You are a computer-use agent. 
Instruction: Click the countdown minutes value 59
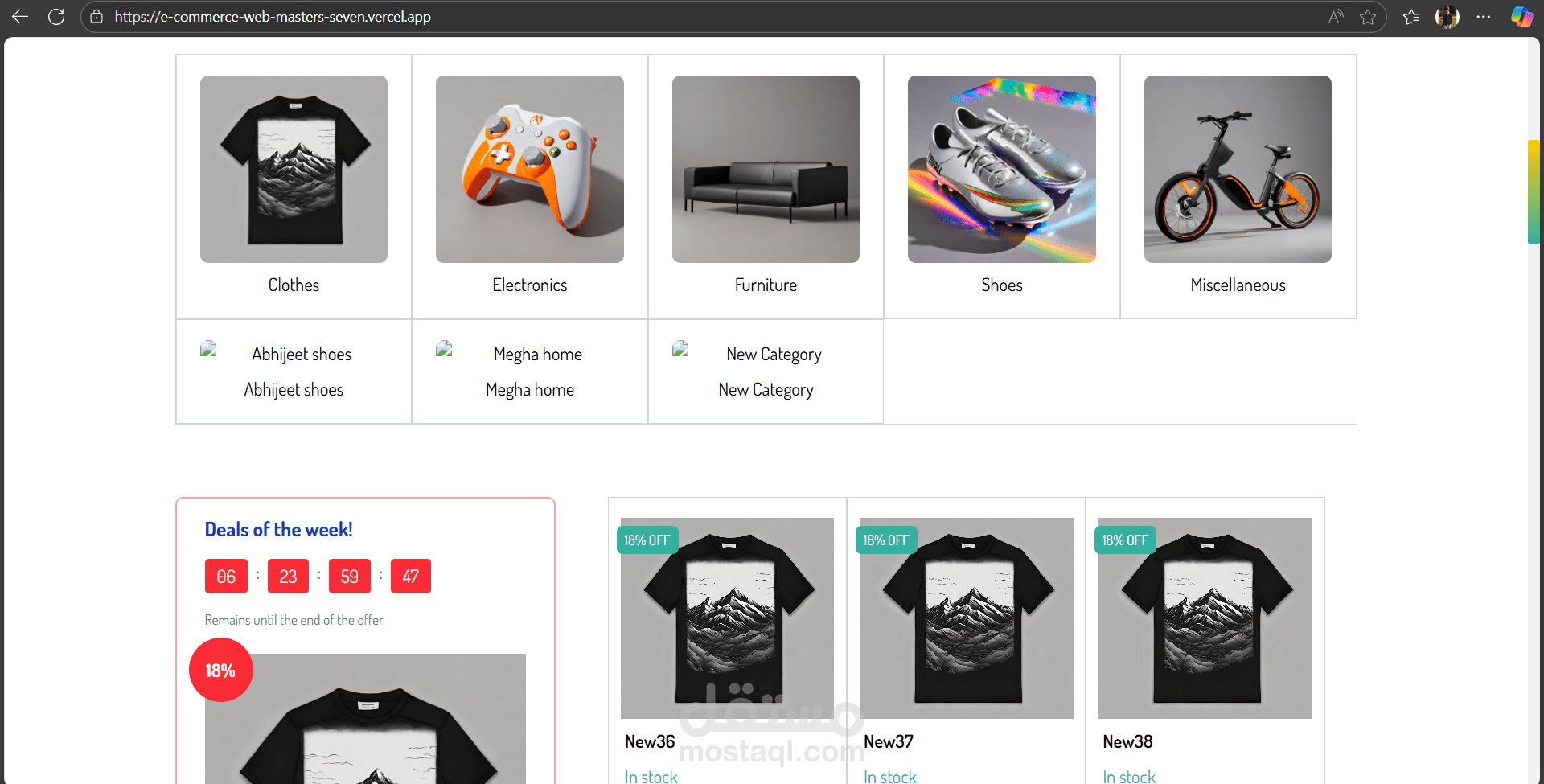350,577
